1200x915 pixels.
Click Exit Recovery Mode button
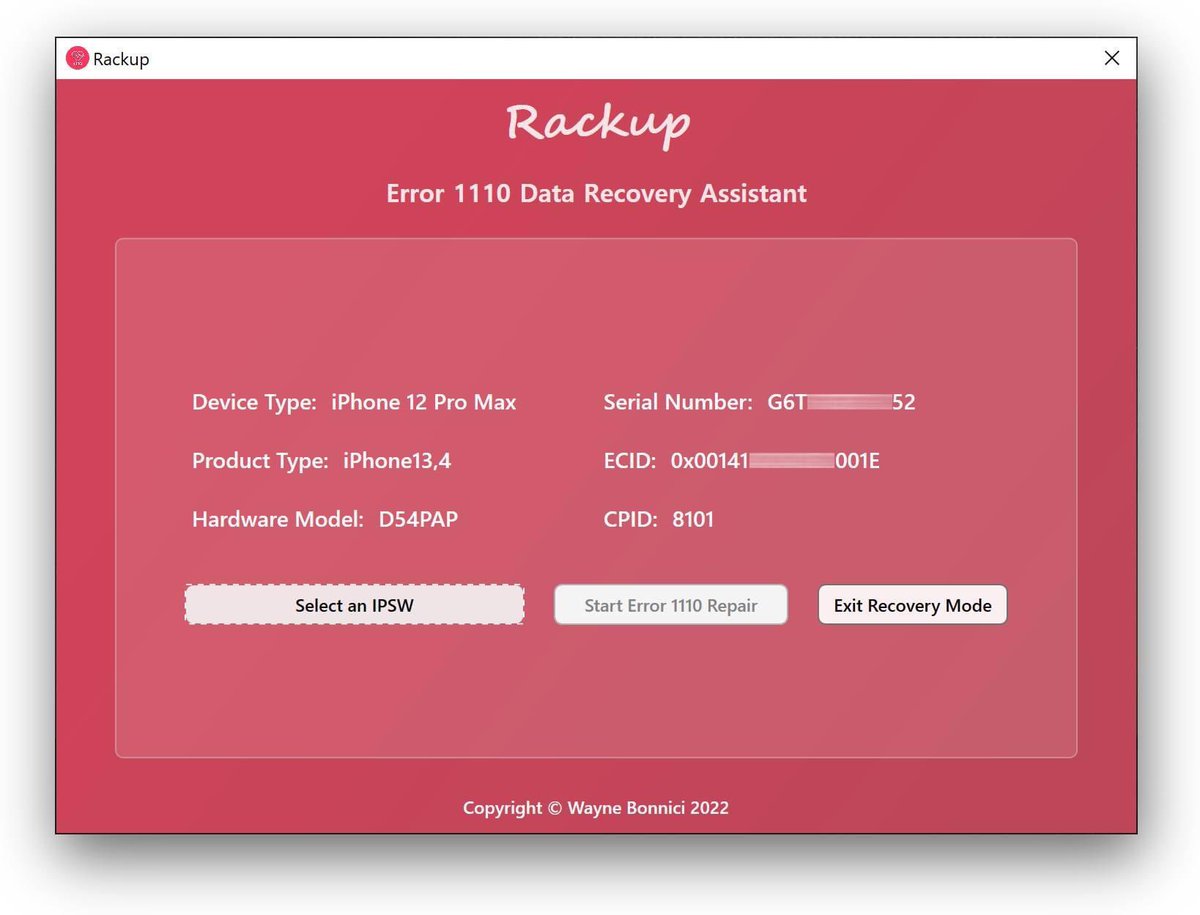pos(912,605)
